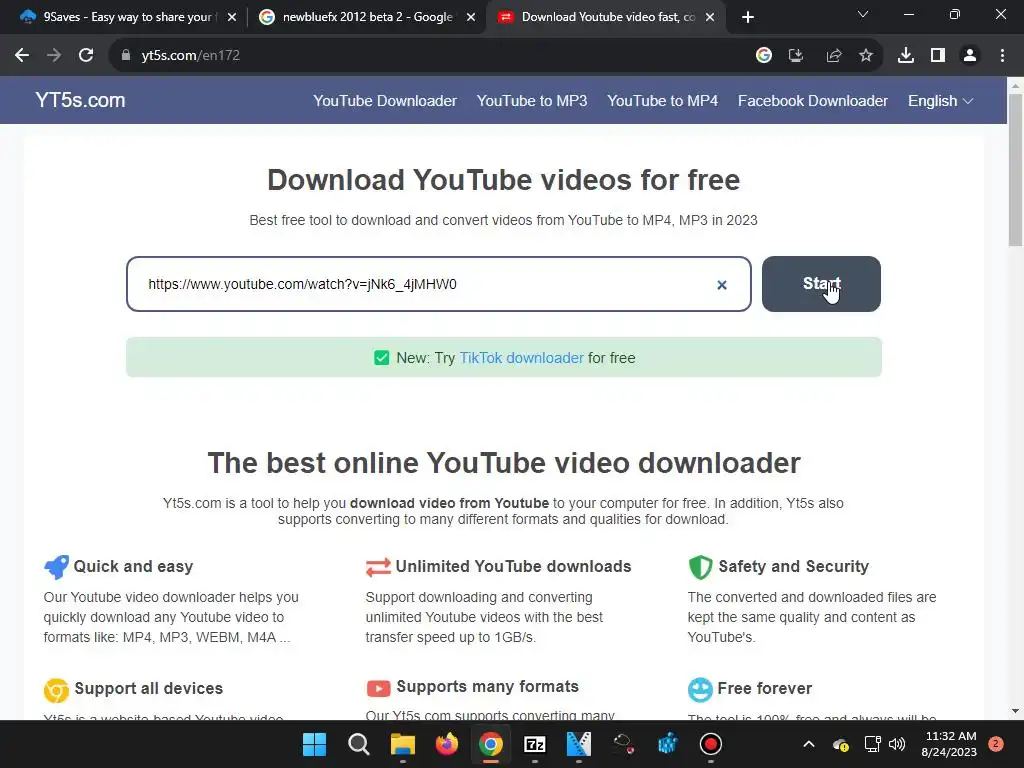Bookmark this page with the star icon

click(x=866, y=56)
